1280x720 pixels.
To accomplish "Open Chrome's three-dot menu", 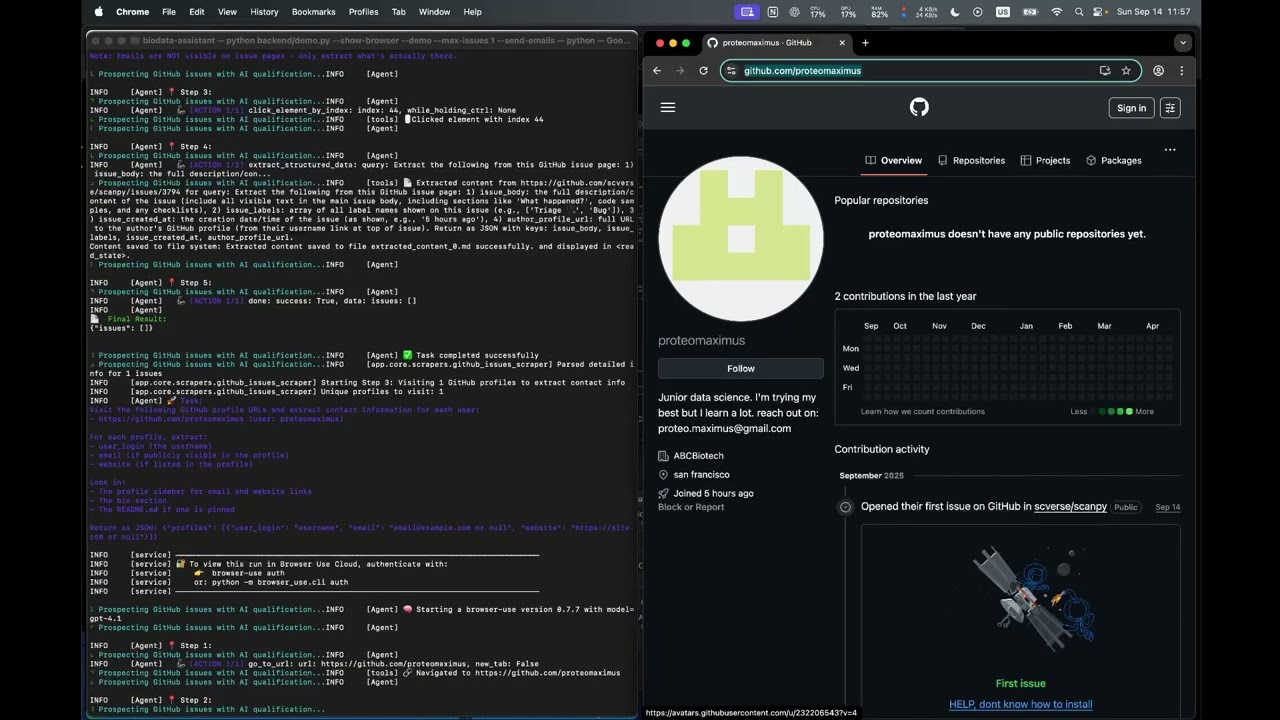I will [1181, 71].
